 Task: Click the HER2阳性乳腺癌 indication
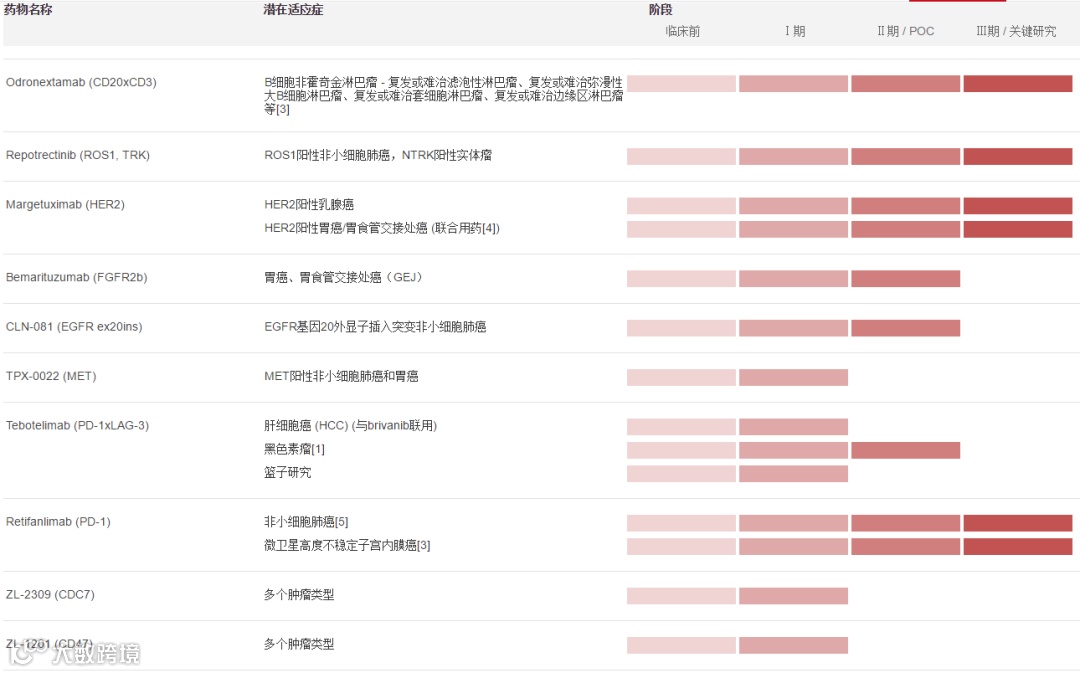309,205
